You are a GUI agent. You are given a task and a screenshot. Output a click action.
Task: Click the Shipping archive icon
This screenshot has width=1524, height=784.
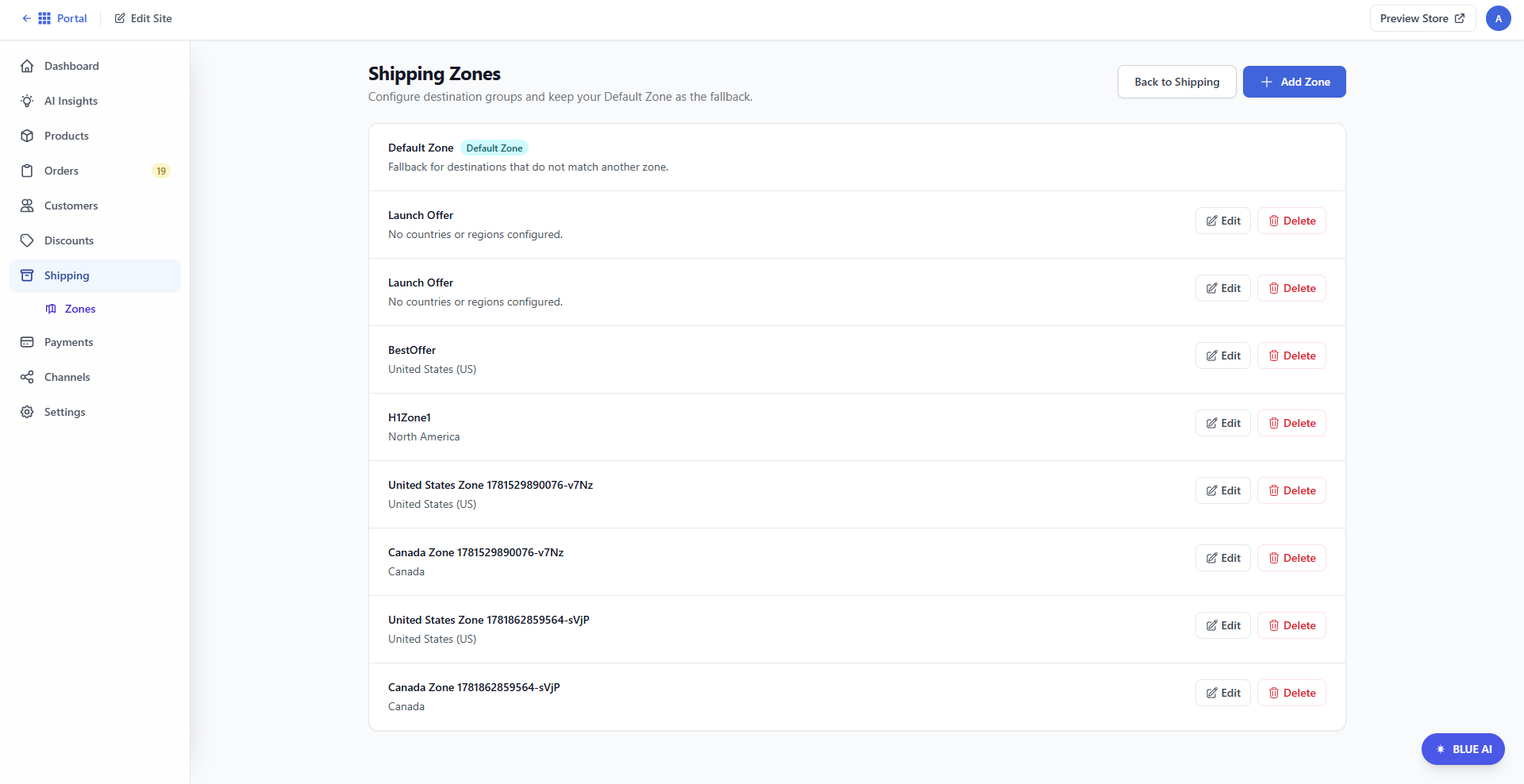coord(27,275)
